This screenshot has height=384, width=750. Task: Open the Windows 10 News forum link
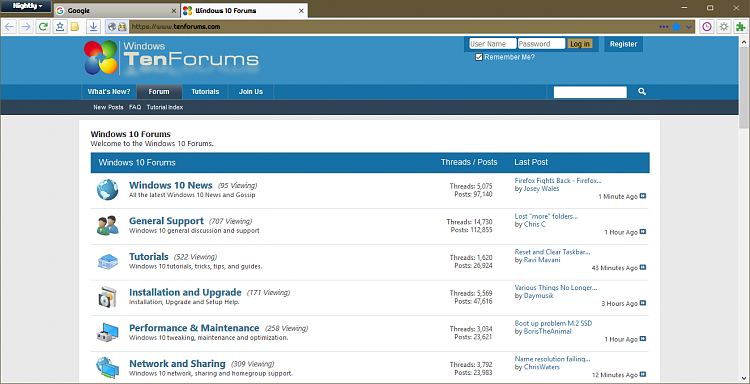click(x=170, y=186)
